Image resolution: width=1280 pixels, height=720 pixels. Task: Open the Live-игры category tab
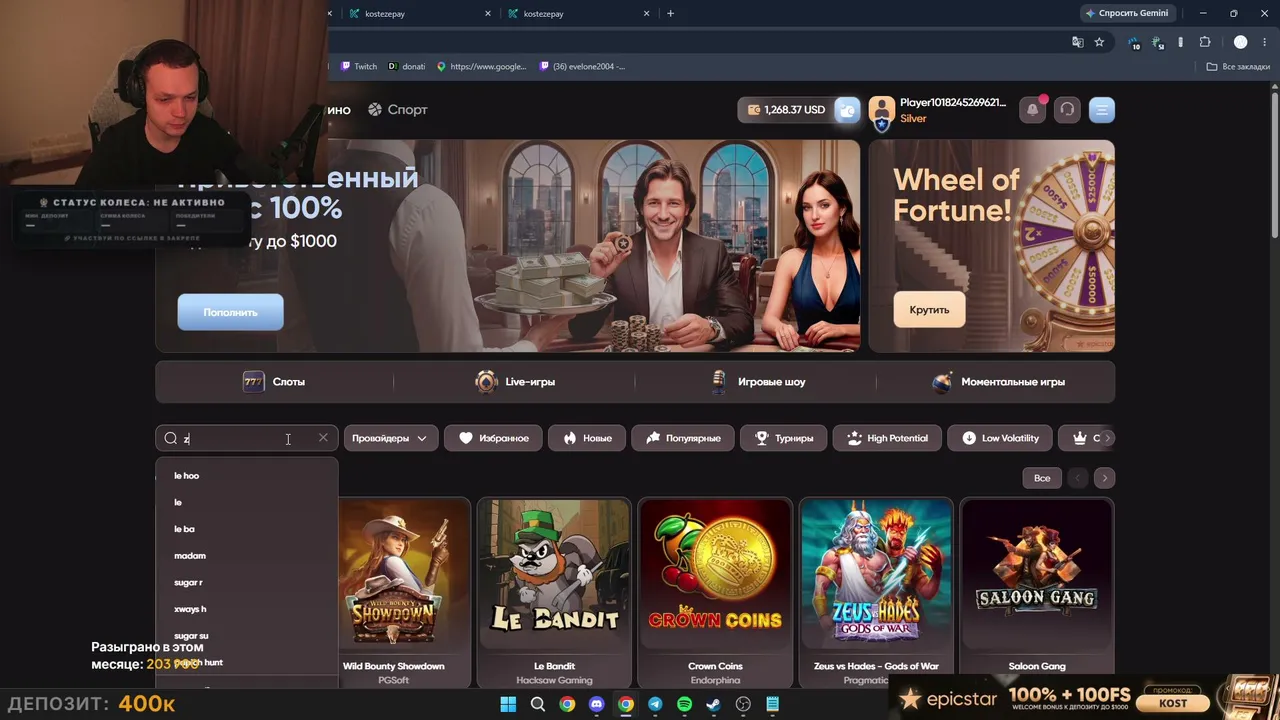[x=515, y=382]
